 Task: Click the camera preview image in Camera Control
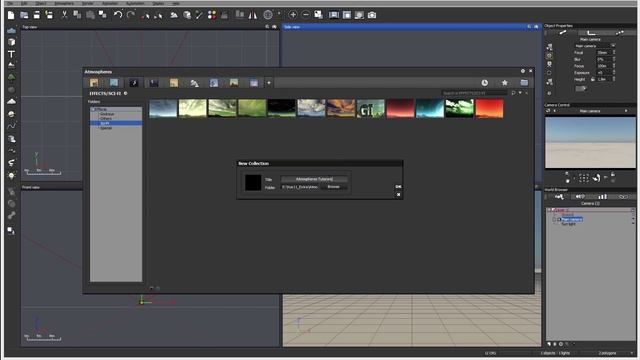pyautogui.click(x=590, y=142)
